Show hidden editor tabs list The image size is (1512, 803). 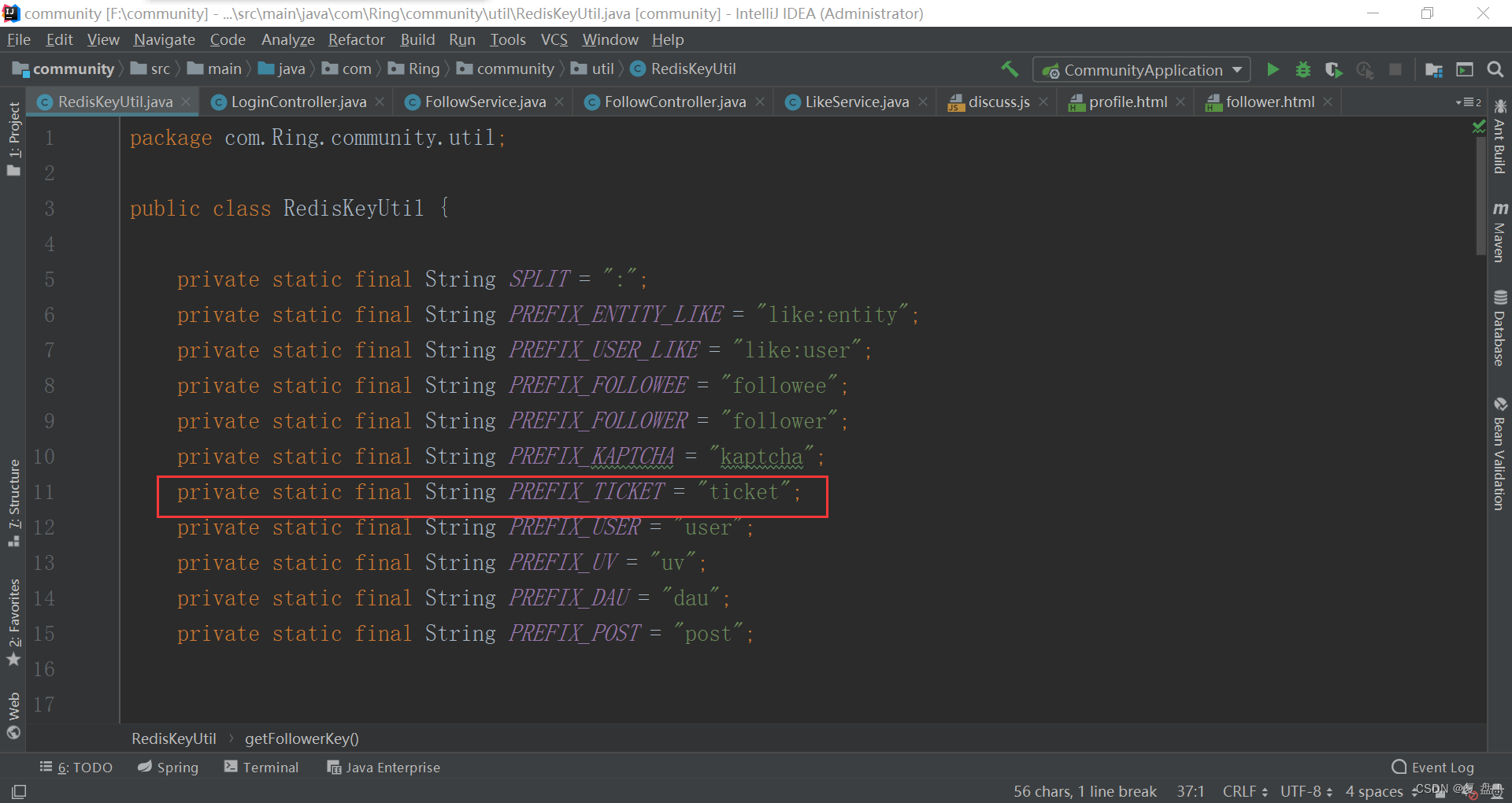point(1469,102)
